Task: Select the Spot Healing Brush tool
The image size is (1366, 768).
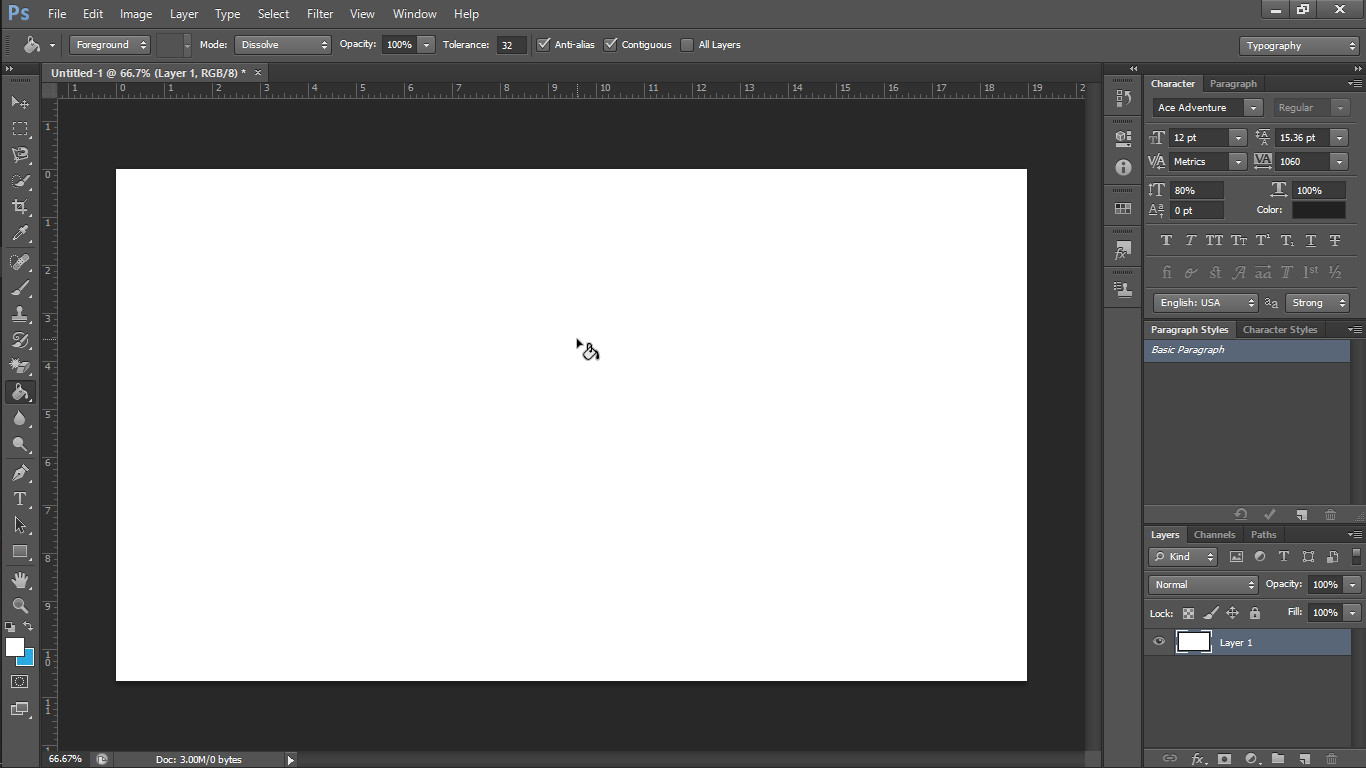Action: click(20, 262)
